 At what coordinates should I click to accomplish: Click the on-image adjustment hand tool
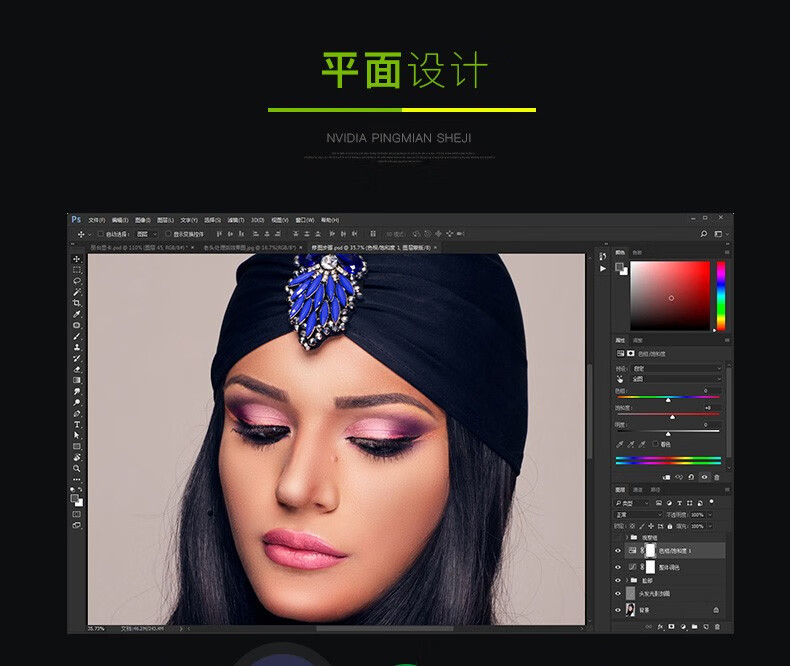point(620,379)
